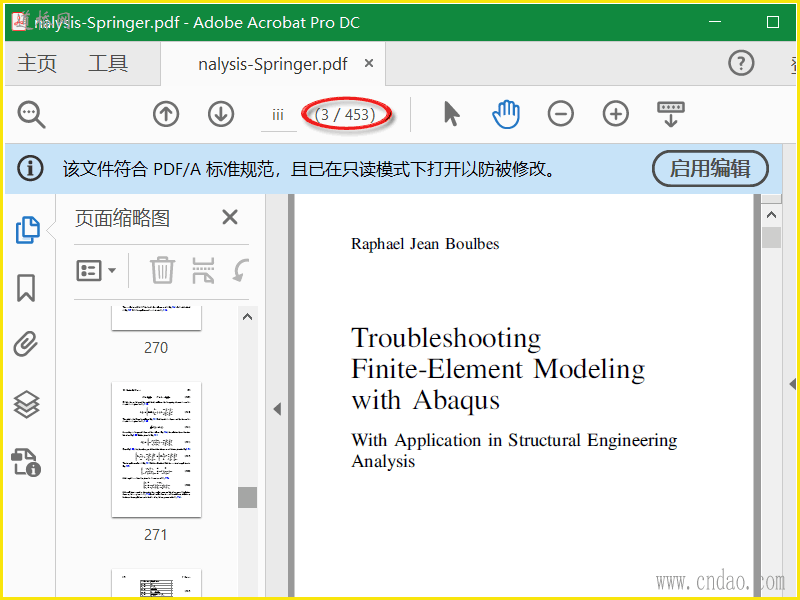Collapse the left navigation pane arrow
The width and height of the screenshot is (800, 600).
pyautogui.click(x=277, y=409)
